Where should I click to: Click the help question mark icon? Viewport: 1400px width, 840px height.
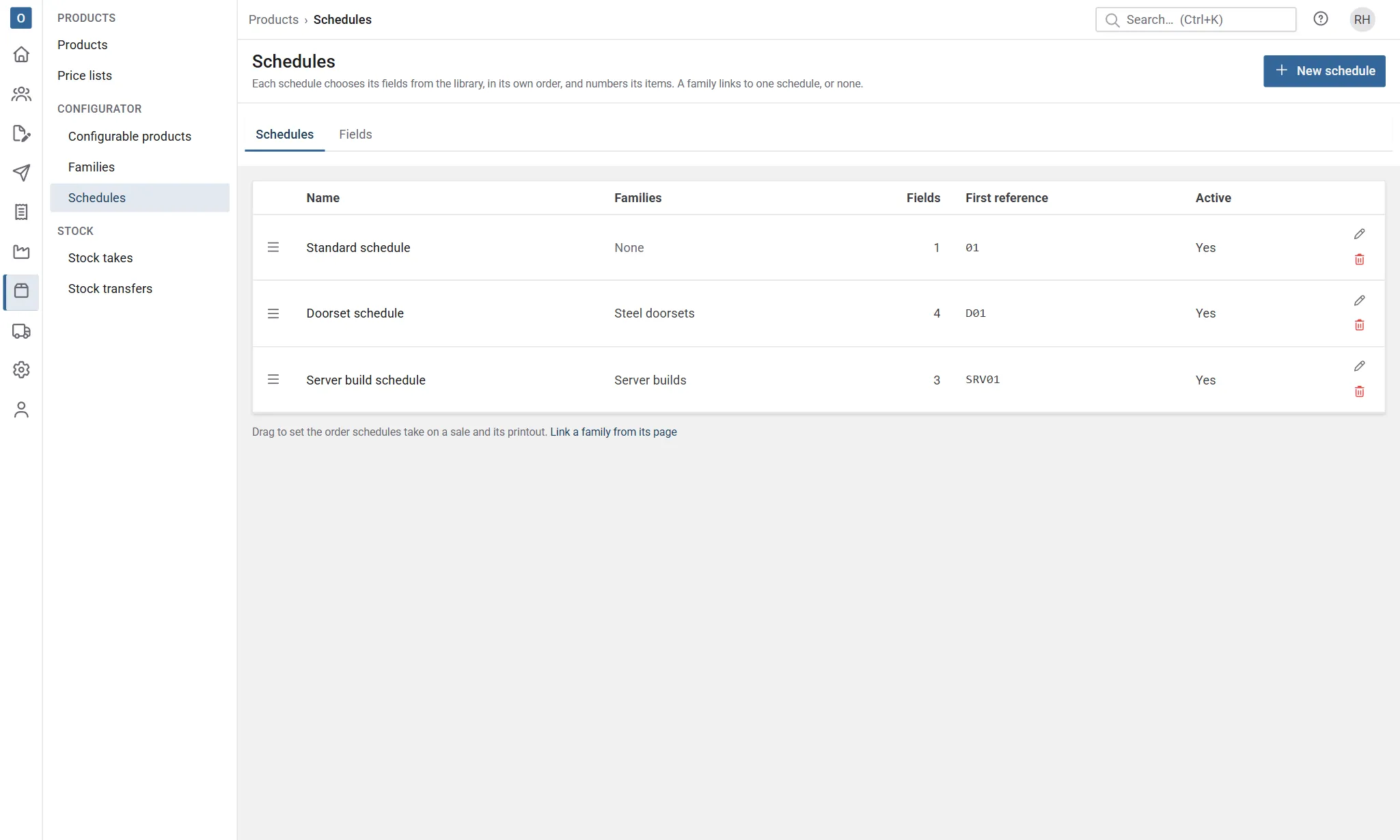coord(1320,19)
